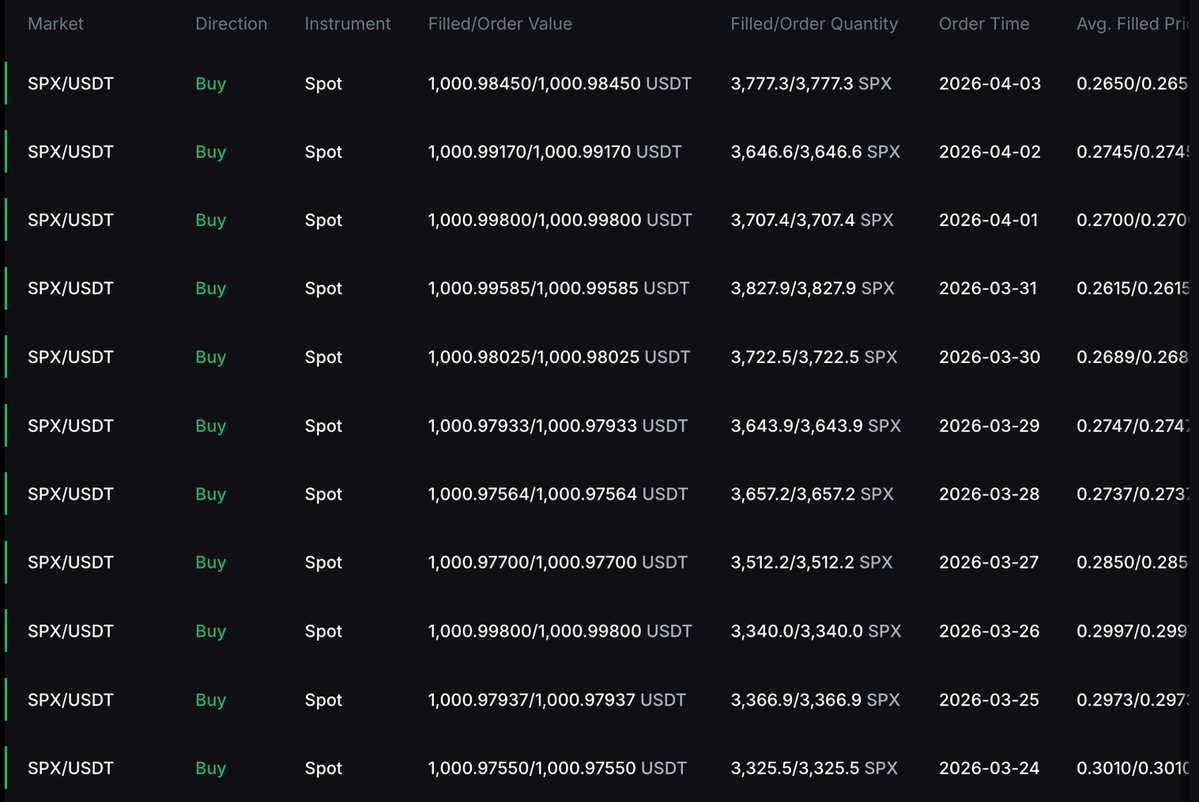Click order date 2026-03-31
The width and height of the screenshot is (1199, 802).
click(988, 288)
